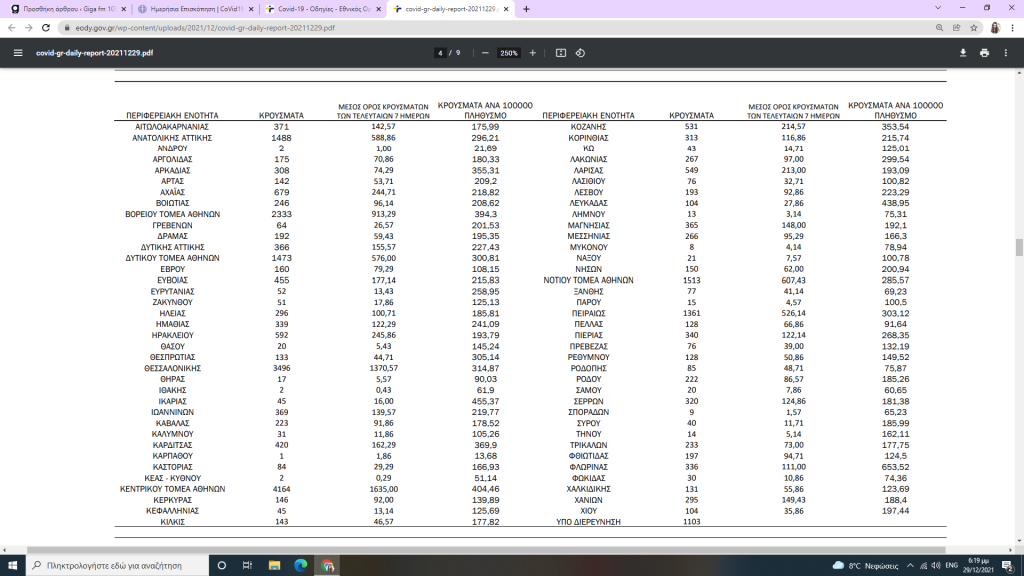Switch to the Giga fm tab
Screen dimensions: 1024x576
tap(68, 9)
